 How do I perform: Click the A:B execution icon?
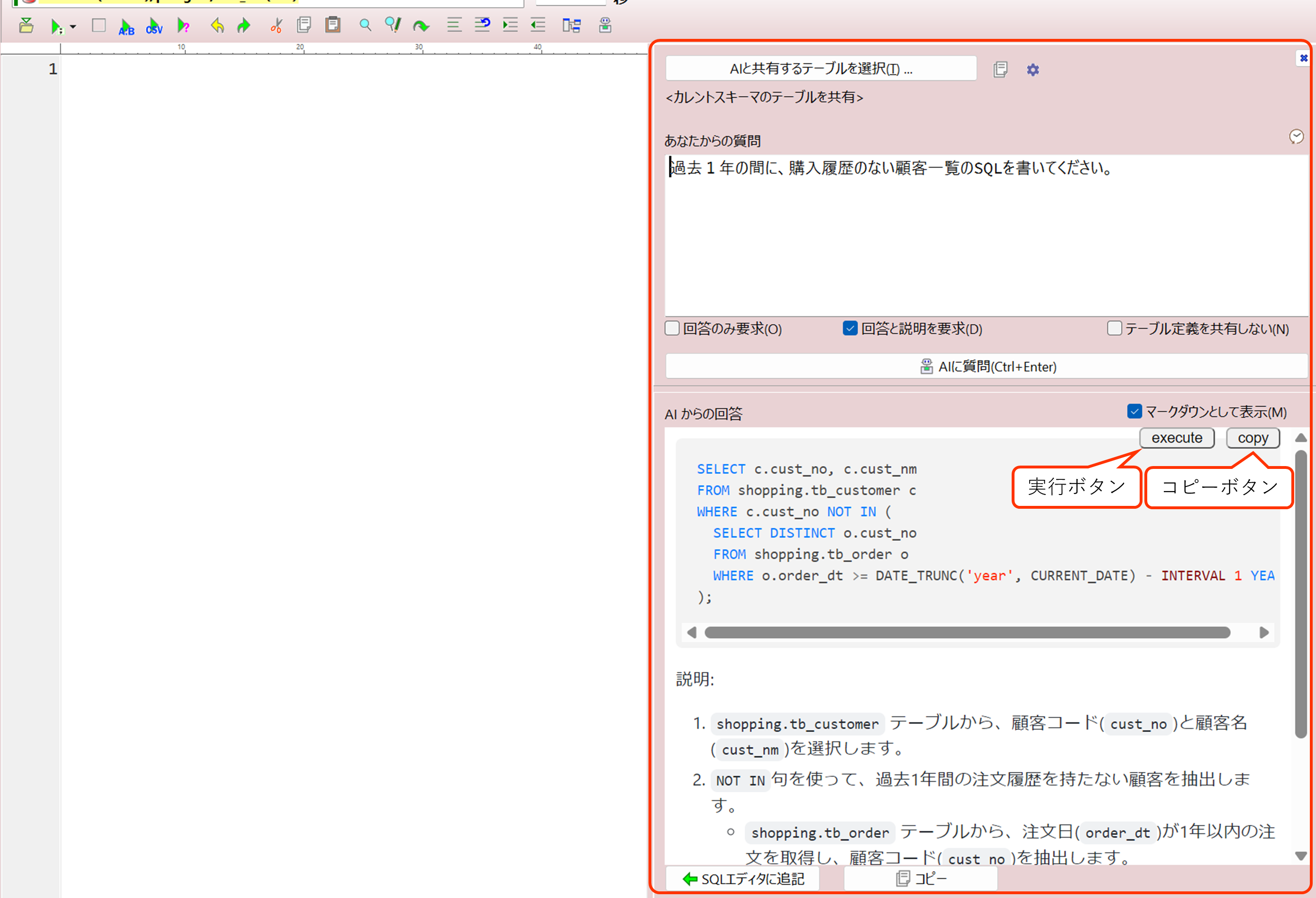tap(126, 26)
